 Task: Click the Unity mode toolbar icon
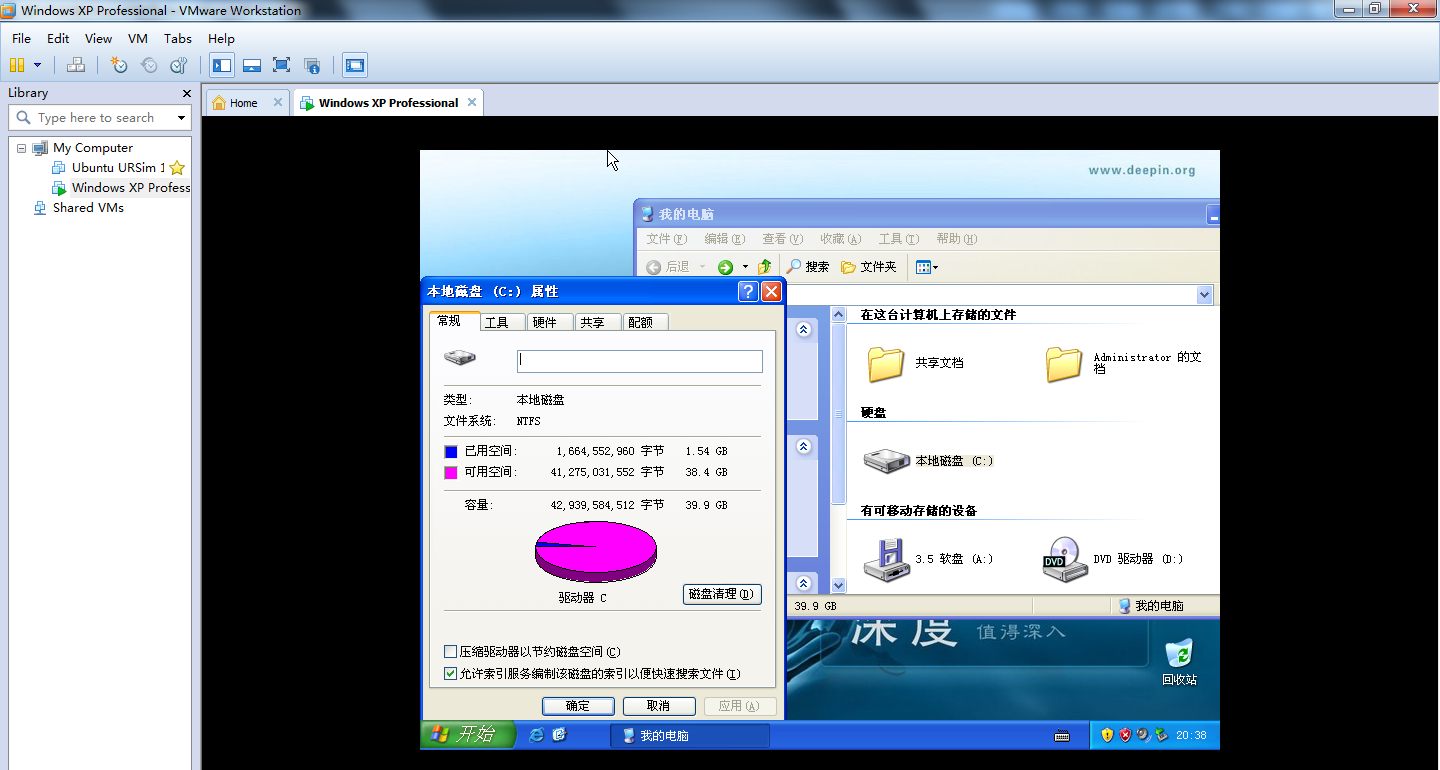[312, 65]
